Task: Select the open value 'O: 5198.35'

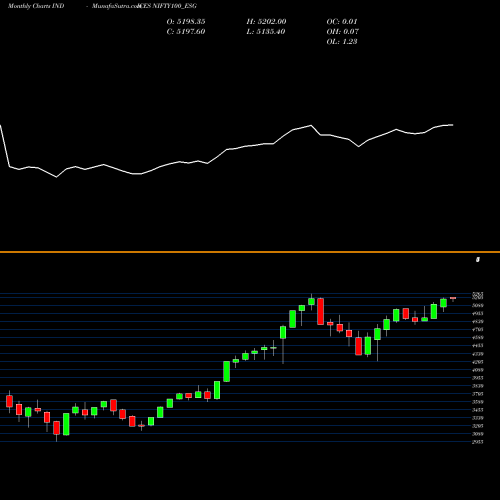Action: (186, 22)
